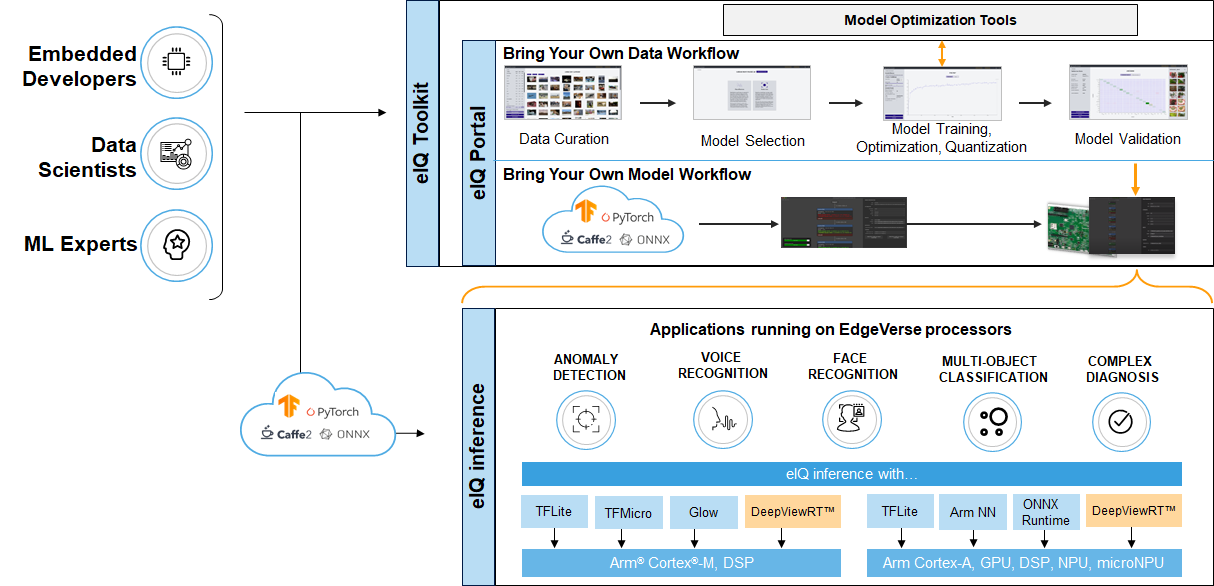
Task: Select the Embedded Developers chip icon
Action: [x=176, y=62]
